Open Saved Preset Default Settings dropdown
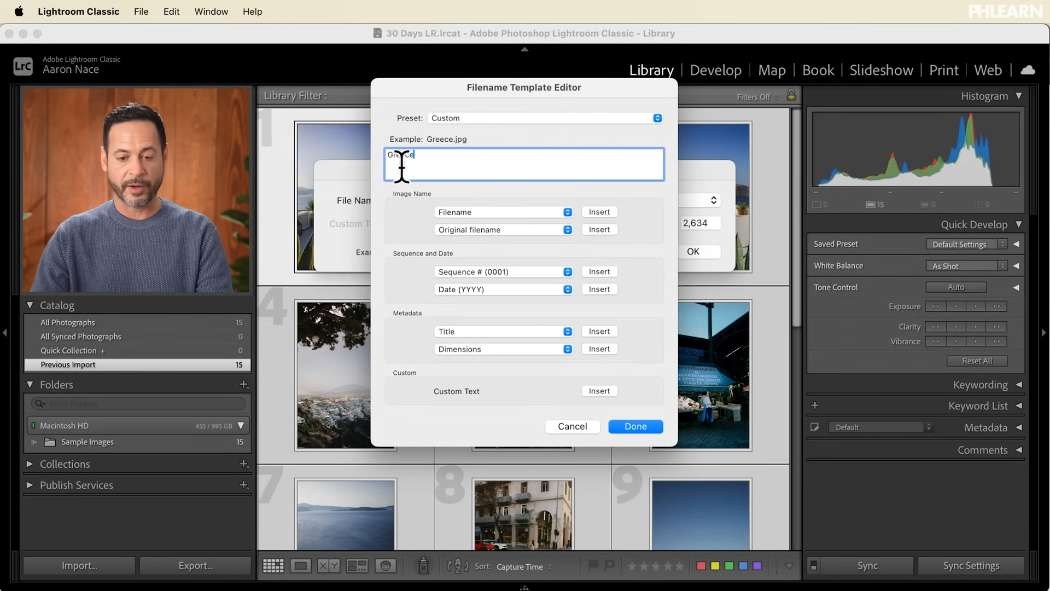The image size is (1050, 591). 966,244
